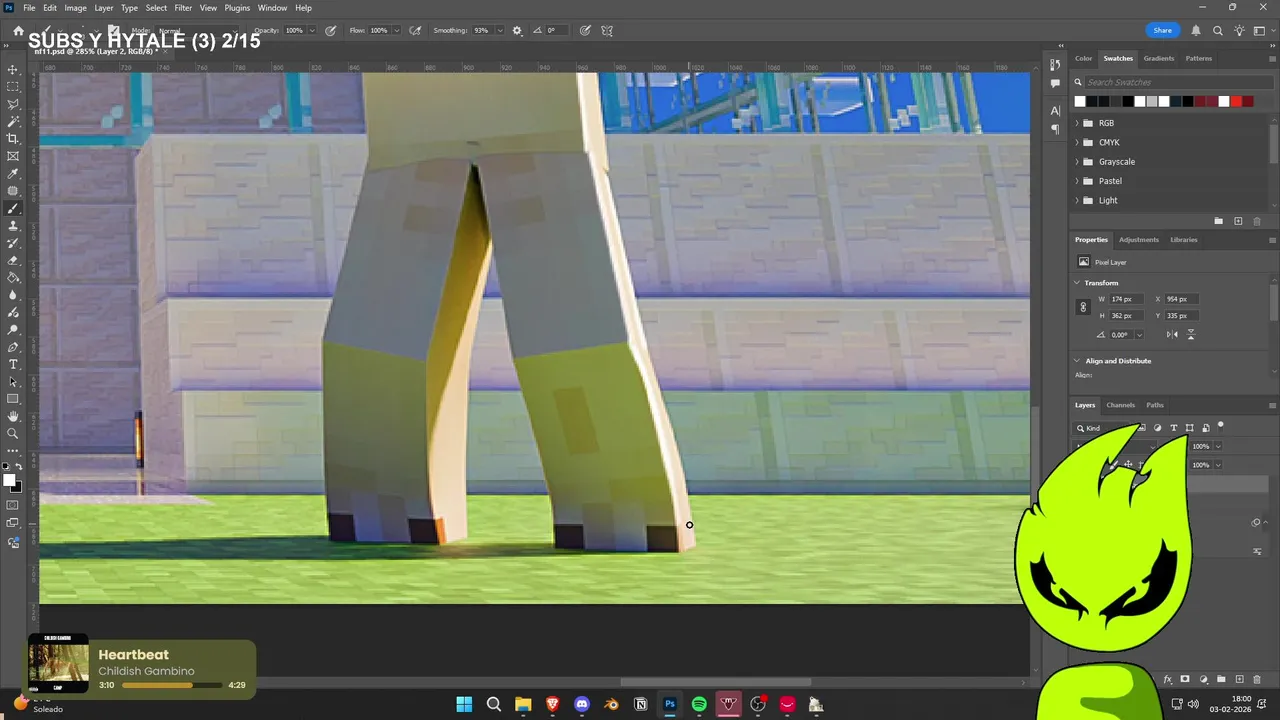
Task: Select the Polygonal Lasso tool
Action: pyautogui.click(x=13, y=104)
